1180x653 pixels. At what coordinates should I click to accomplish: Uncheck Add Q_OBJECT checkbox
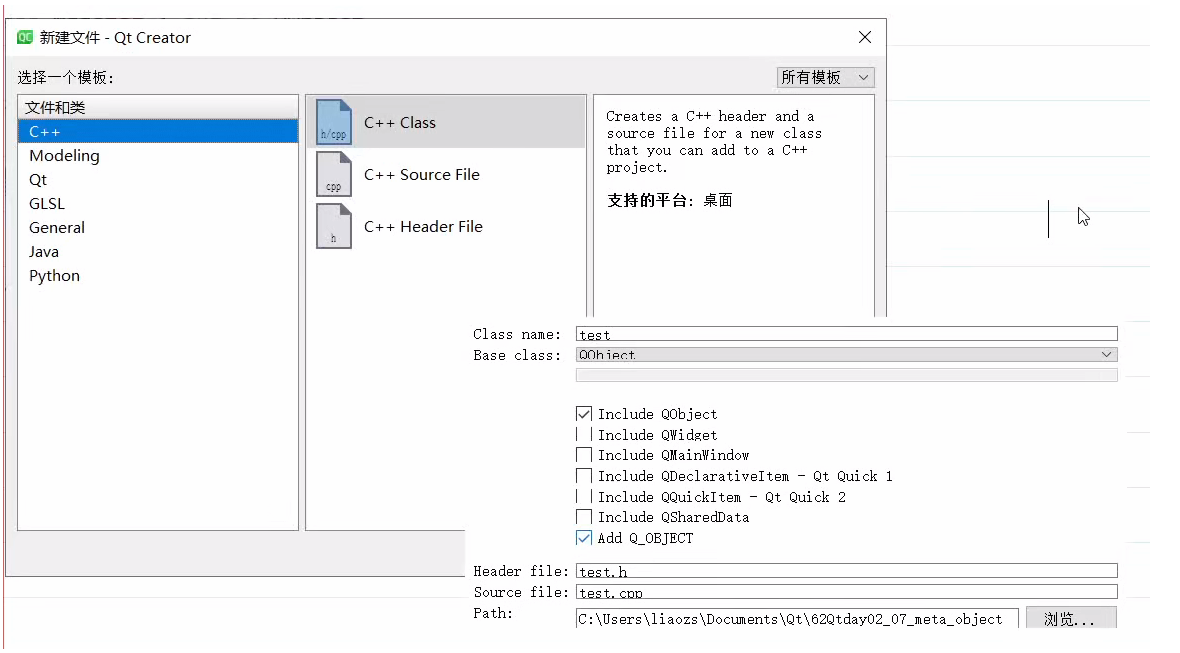click(584, 538)
